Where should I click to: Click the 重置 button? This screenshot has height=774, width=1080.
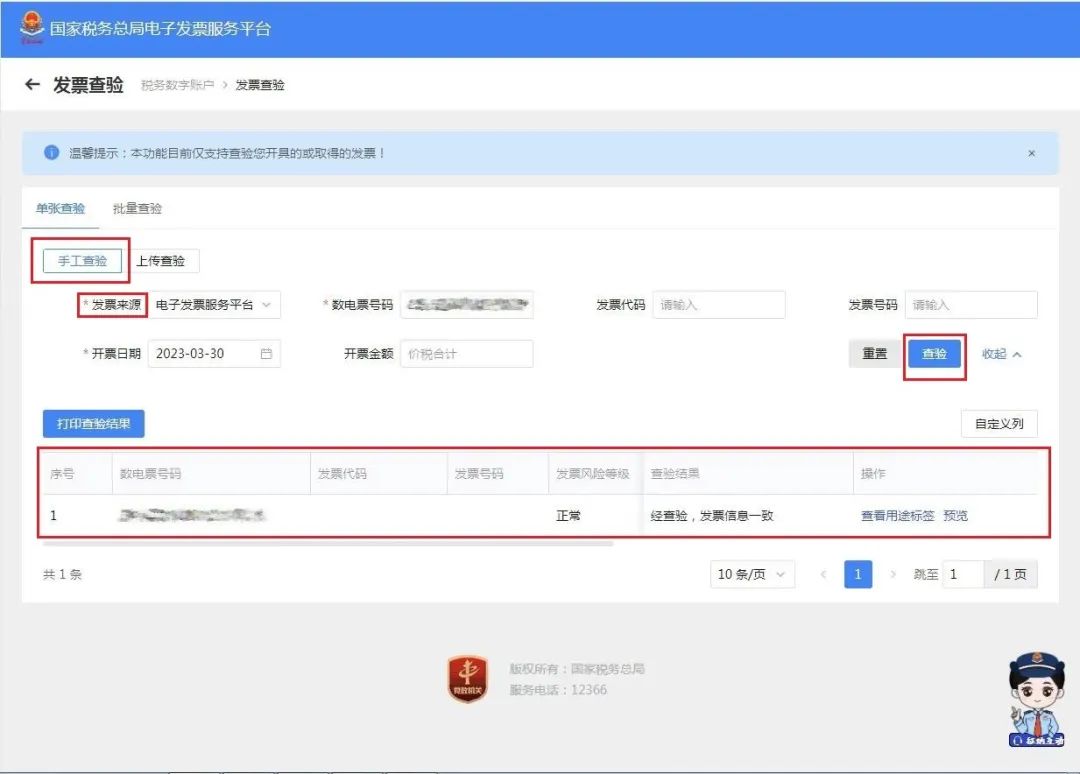pyautogui.click(x=875, y=353)
